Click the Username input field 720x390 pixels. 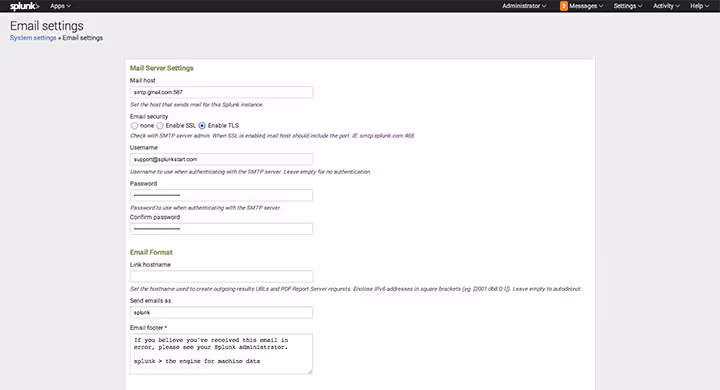click(221, 159)
